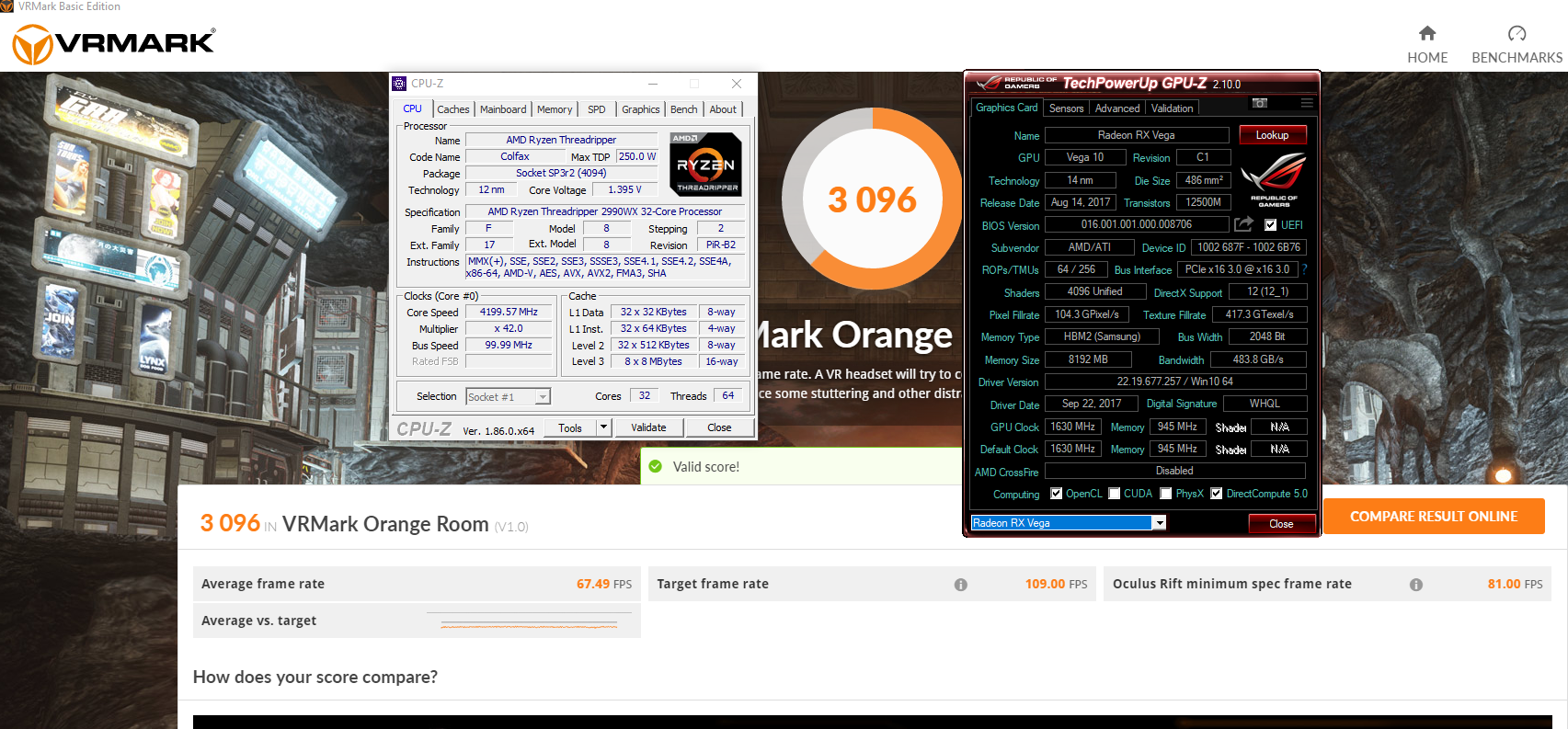Click the Device ID value 1002 687F
Viewport: 1568px width, 729px height.
pos(1249,247)
